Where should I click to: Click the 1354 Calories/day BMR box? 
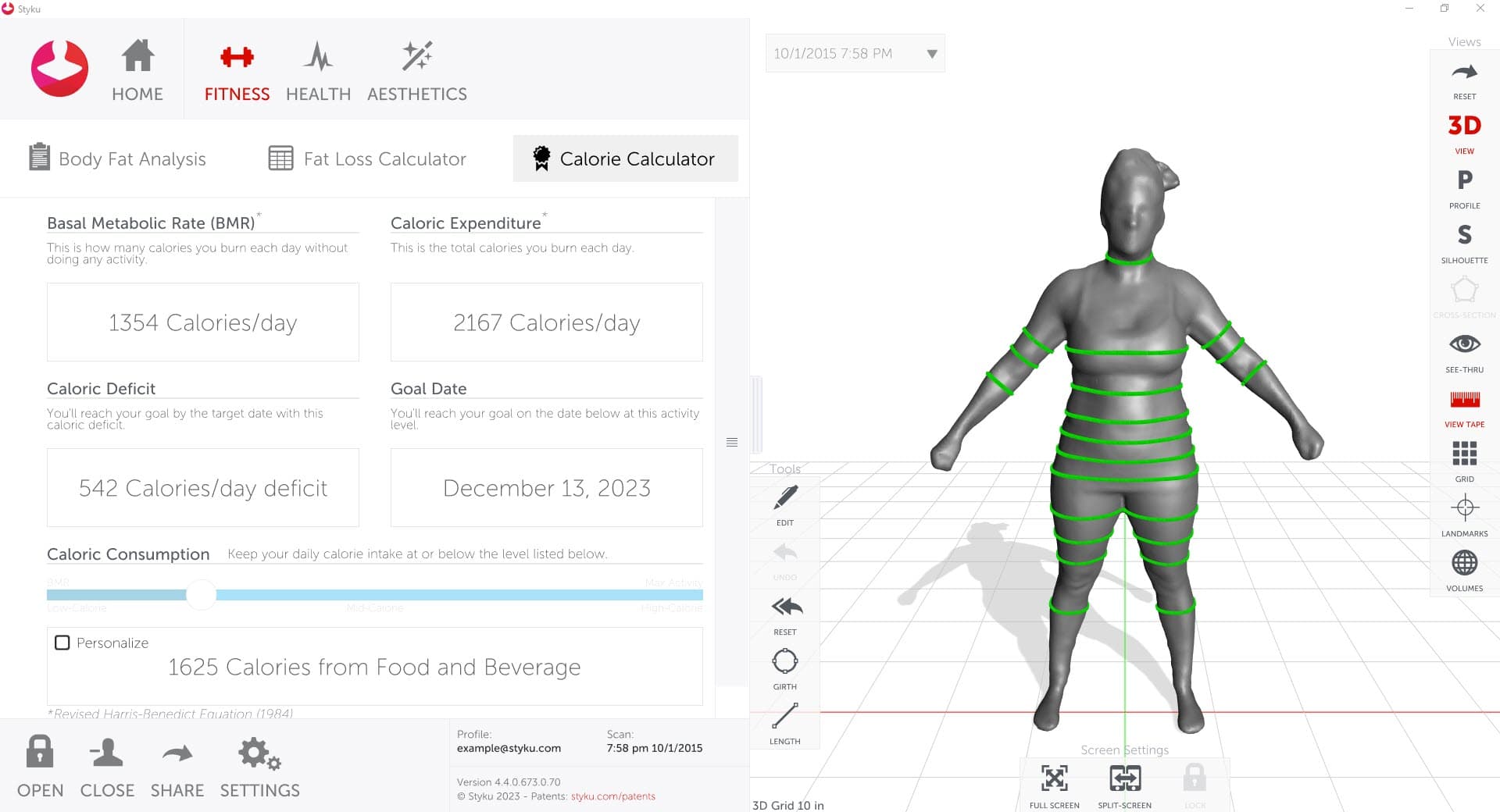[x=203, y=322]
